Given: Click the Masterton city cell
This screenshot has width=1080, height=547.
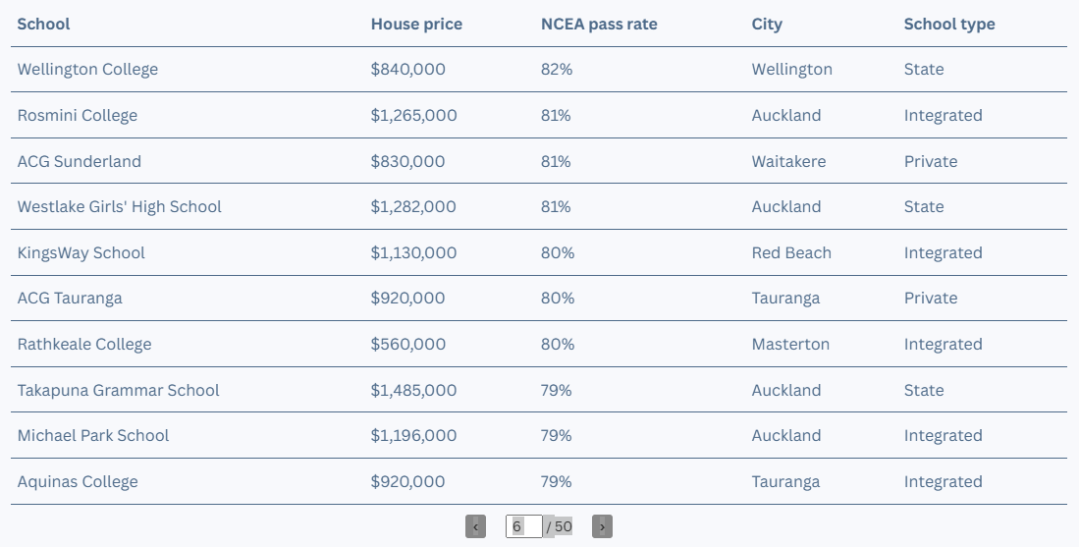Looking at the screenshot, I should (790, 344).
